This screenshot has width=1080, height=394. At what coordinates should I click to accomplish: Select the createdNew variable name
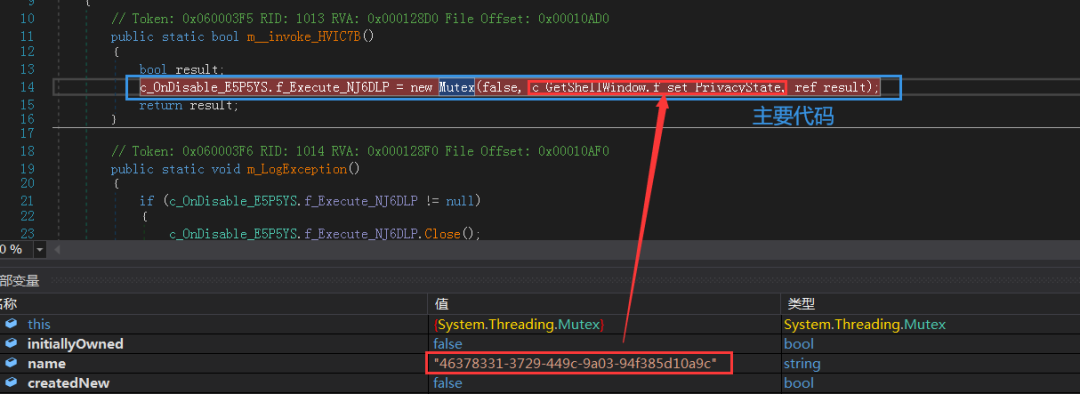[x=68, y=383]
